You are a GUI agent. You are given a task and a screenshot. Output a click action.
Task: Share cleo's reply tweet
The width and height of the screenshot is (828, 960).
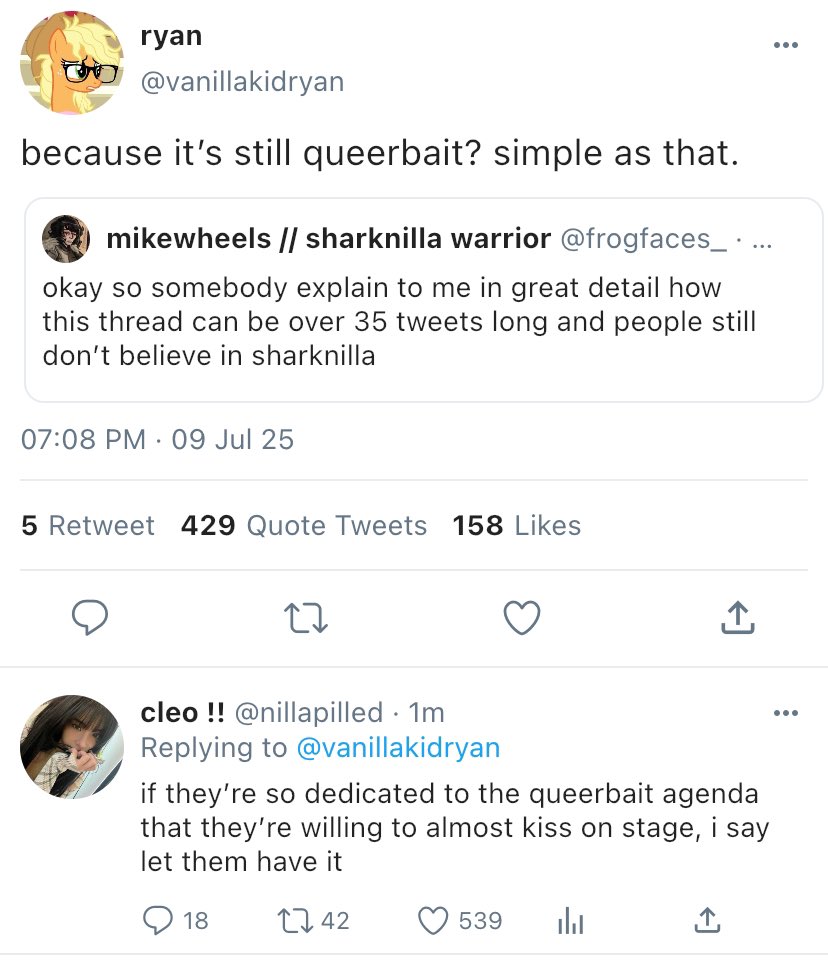(706, 919)
